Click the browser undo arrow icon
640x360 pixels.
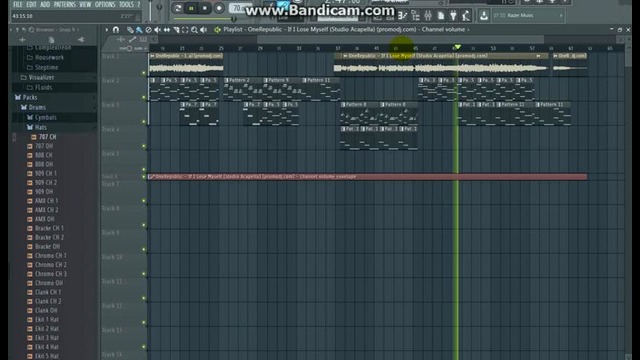point(24,30)
